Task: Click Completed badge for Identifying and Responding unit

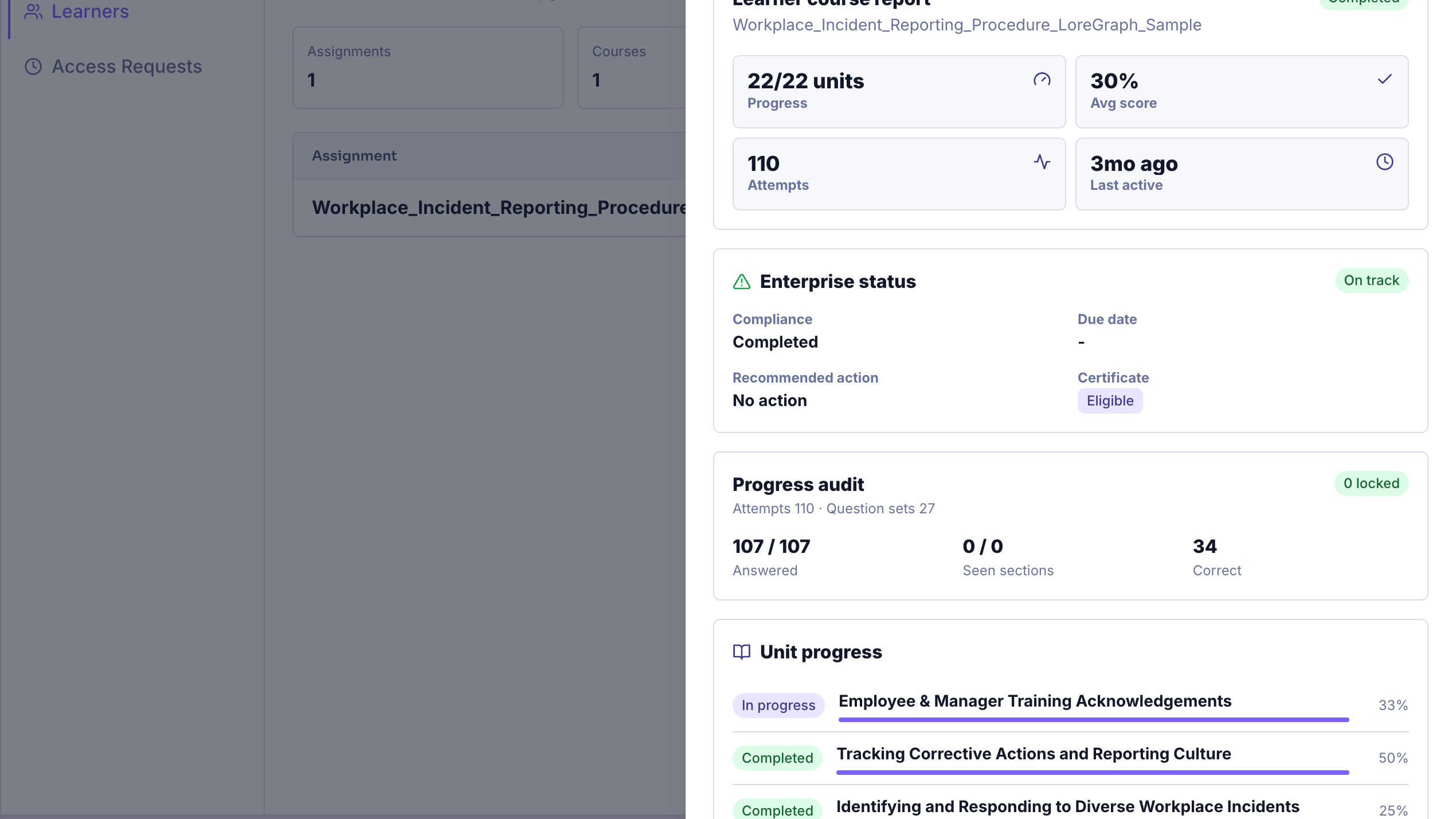Action: [777, 810]
